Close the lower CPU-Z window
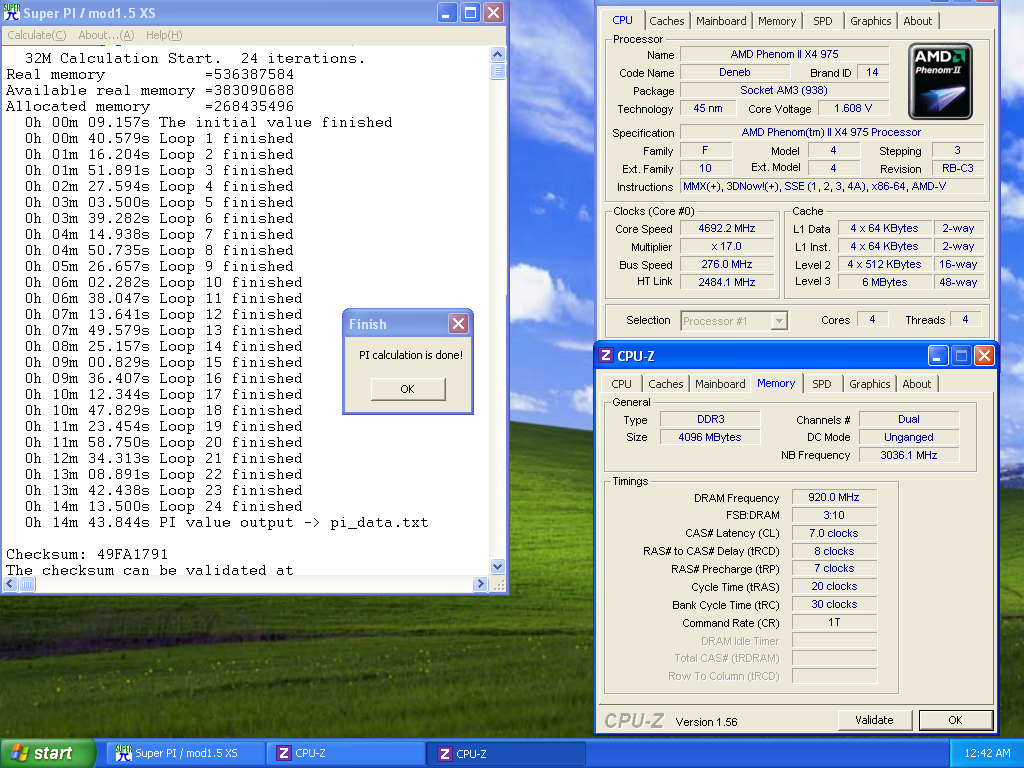 pyautogui.click(x=984, y=356)
